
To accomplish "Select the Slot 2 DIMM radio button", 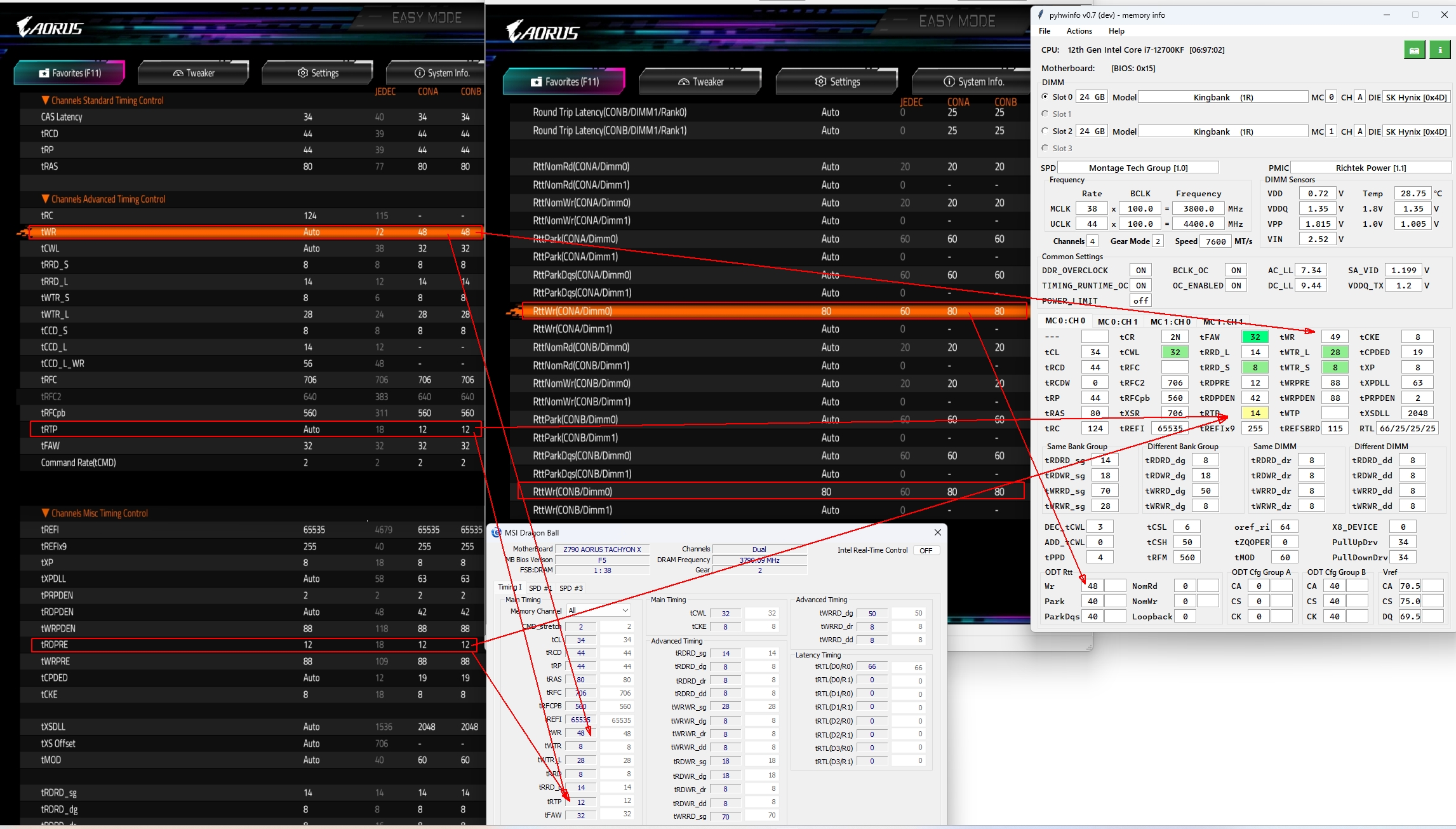I will [x=1045, y=131].
